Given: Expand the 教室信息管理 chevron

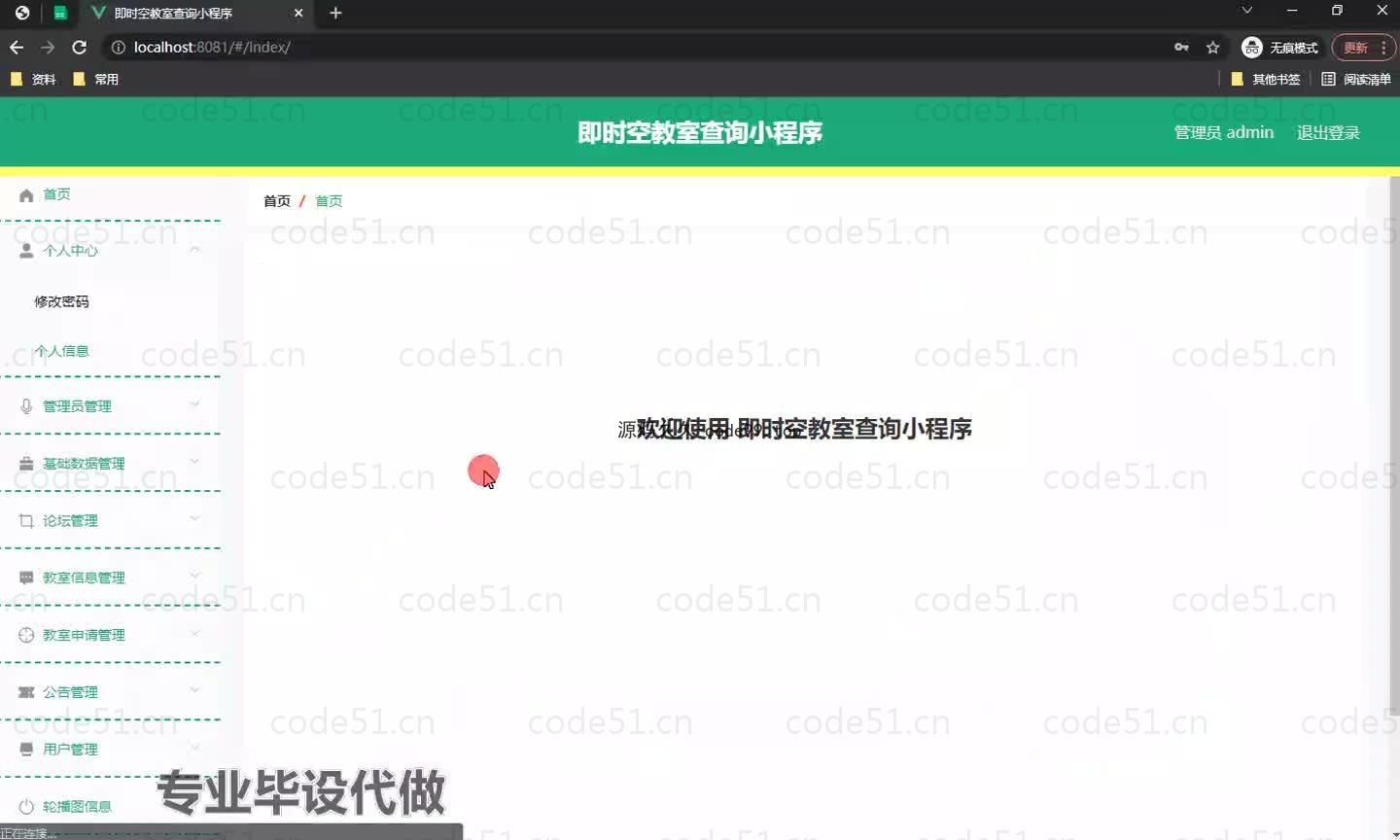Looking at the screenshot, I should pos(194,577).
